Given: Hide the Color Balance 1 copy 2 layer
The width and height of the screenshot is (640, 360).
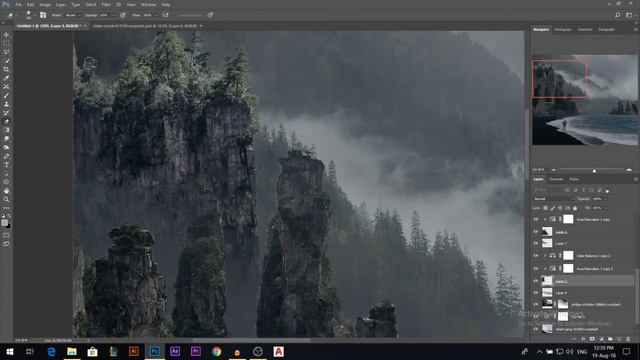Looking at the screenshot, I should pyautogui.click(x=536, y=256).
